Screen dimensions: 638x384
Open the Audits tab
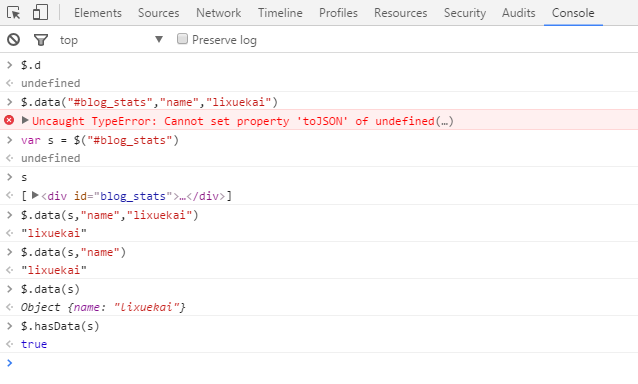pos(518,13)
